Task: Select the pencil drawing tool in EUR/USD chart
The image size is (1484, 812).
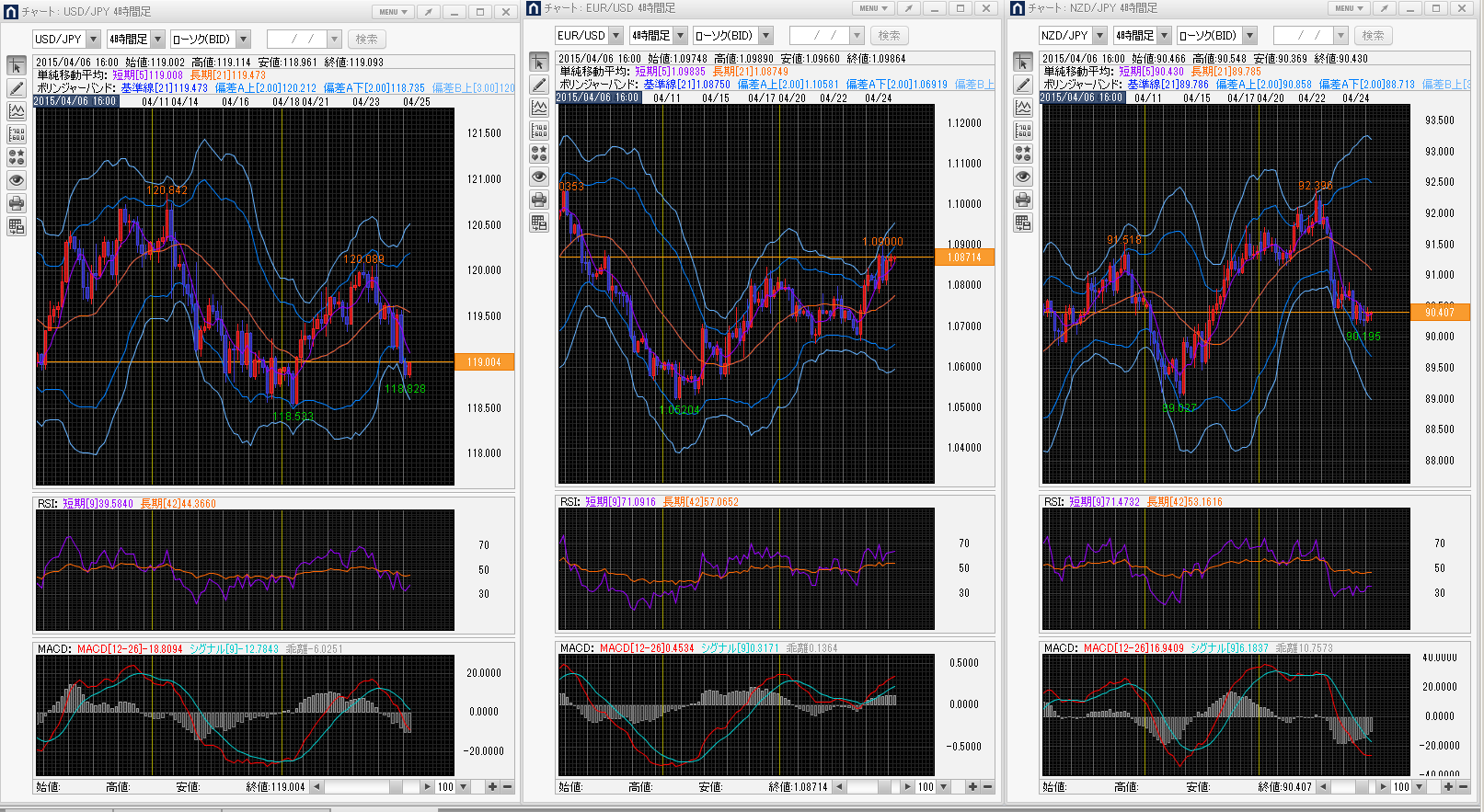Action: click(x=539, y=86)
